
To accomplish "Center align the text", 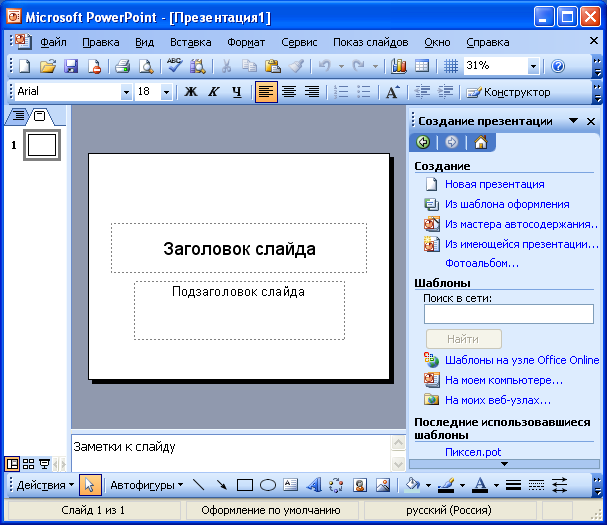I will (x=289, y=92).
